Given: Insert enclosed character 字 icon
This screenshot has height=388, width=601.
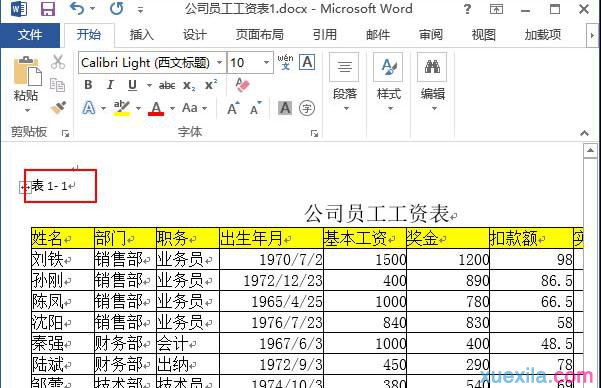Looking at the screenshot, I should (x=307, y=108).
